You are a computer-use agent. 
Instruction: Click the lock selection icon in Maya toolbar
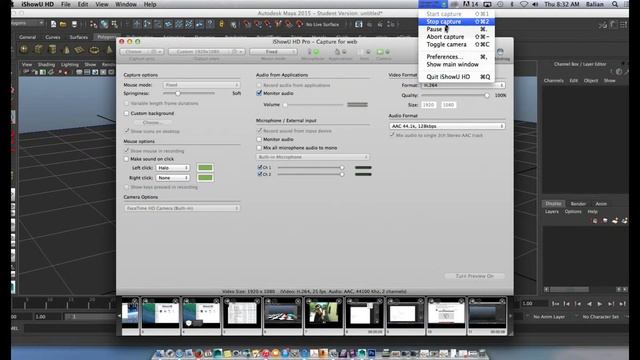[x=222, y=24]
